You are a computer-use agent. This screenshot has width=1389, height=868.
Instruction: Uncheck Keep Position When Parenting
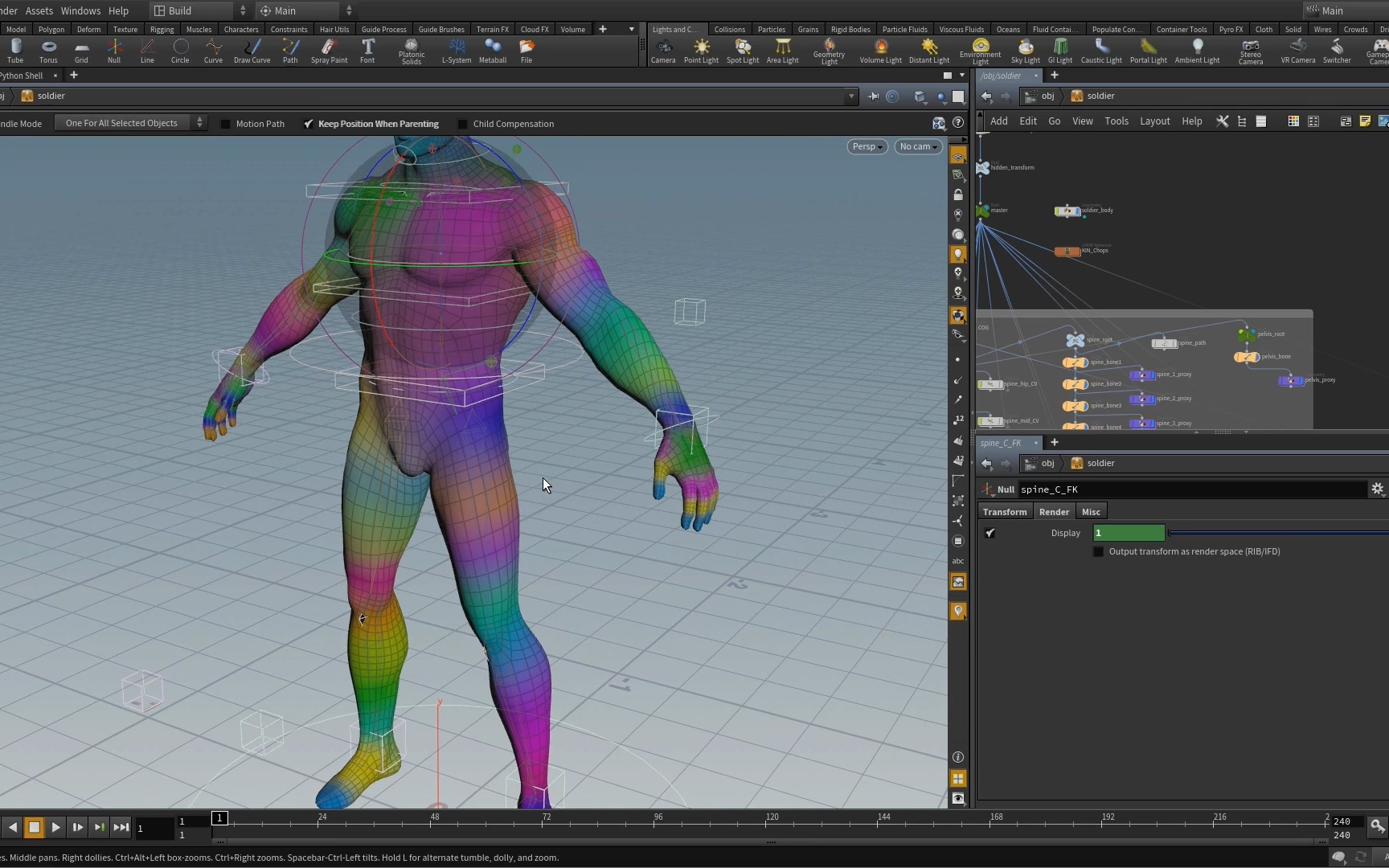[x=309, y=124]
